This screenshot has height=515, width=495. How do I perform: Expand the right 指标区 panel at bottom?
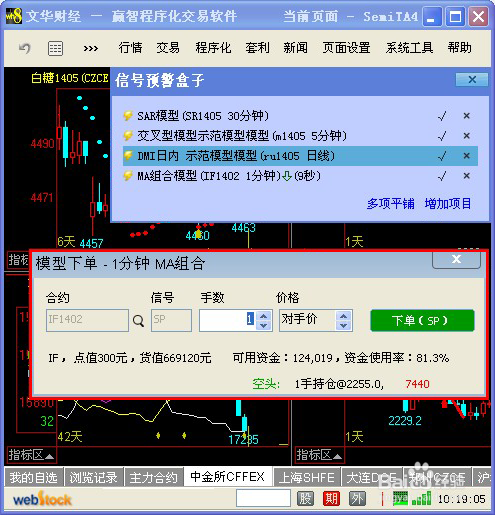319,455
